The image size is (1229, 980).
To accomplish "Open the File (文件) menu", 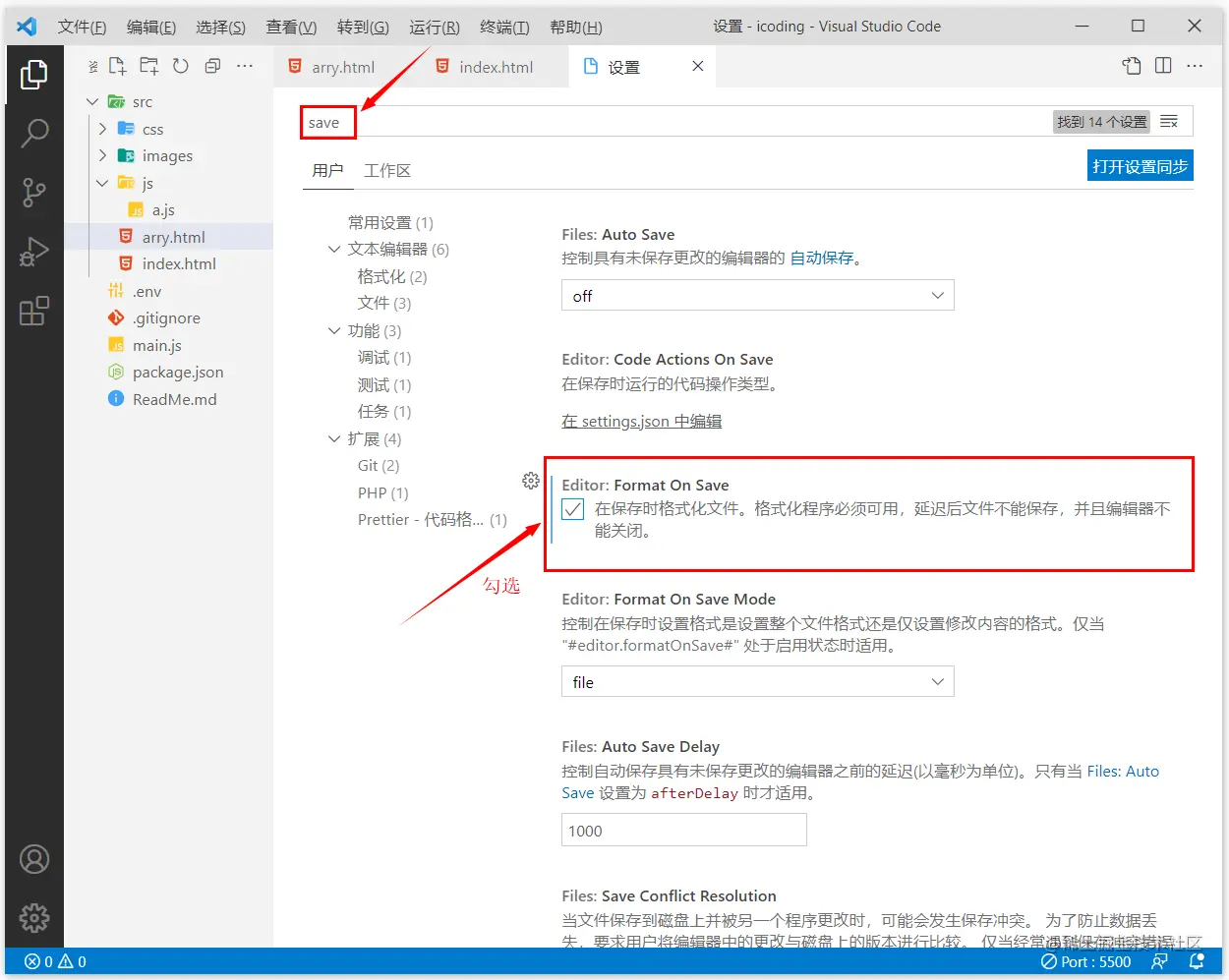I will (x=82, y=27).
